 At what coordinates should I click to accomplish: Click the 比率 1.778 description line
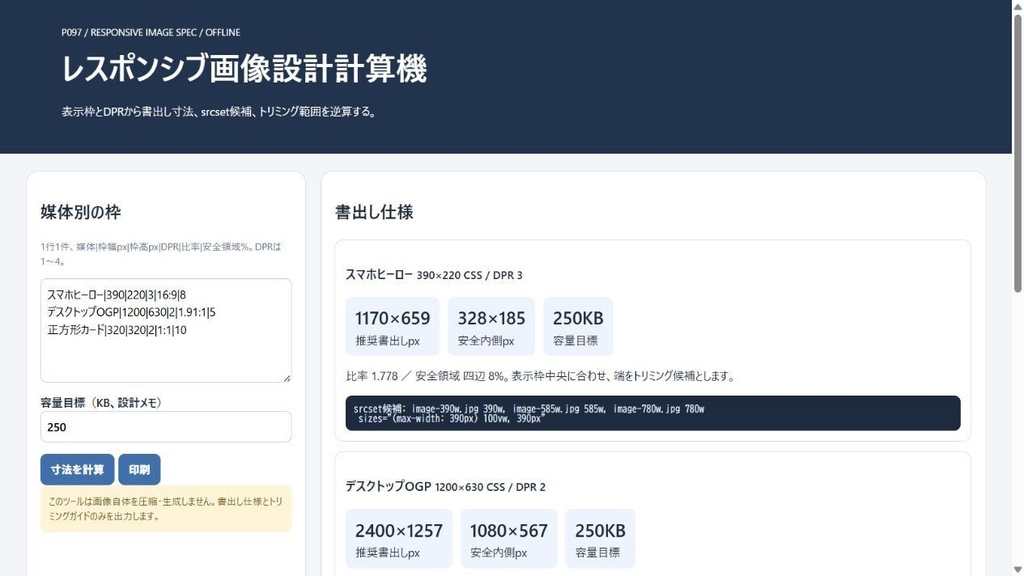click(541, 376)
